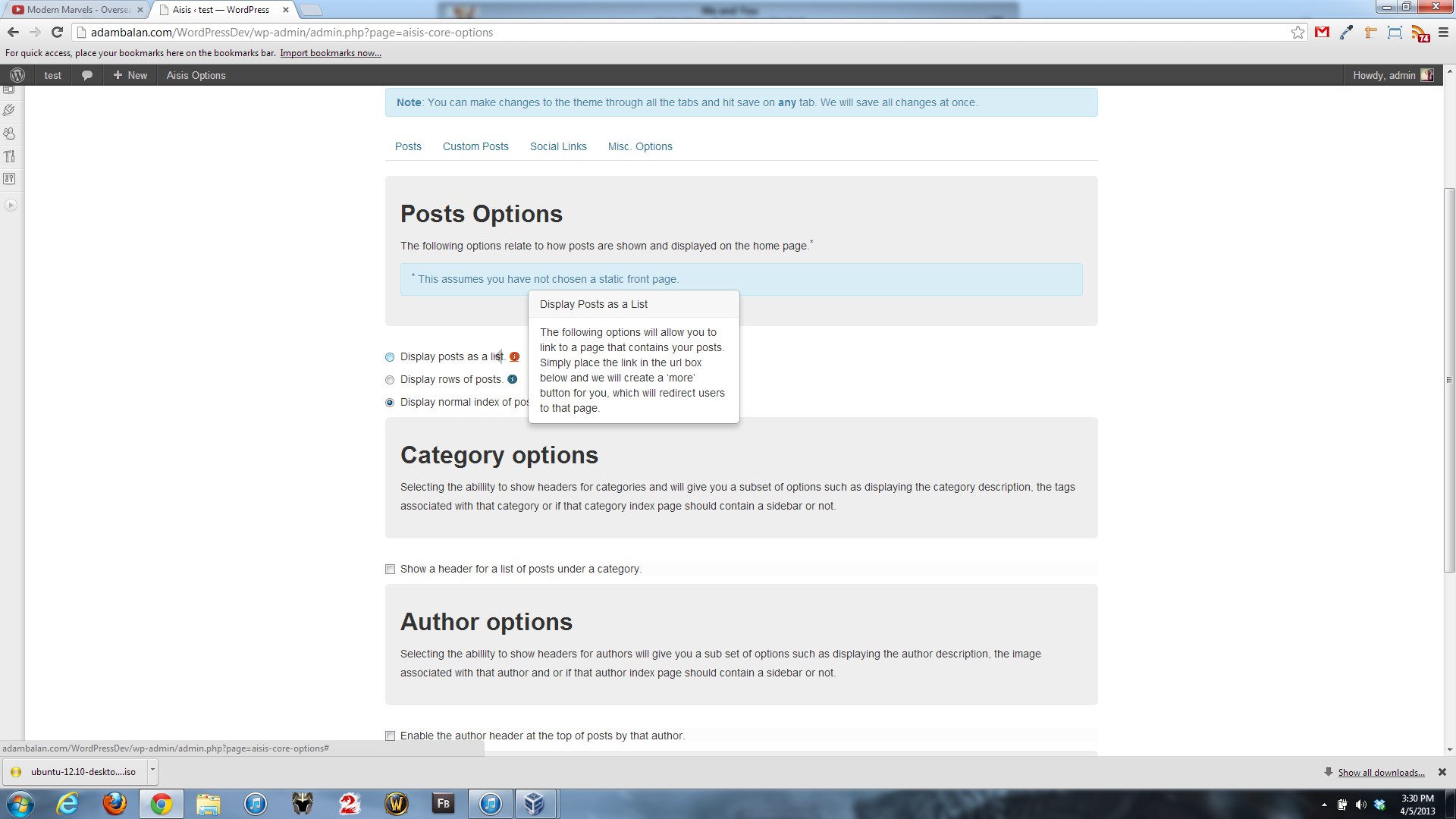Open the Posts tab
1456x819 pixels.
[407, 145]
